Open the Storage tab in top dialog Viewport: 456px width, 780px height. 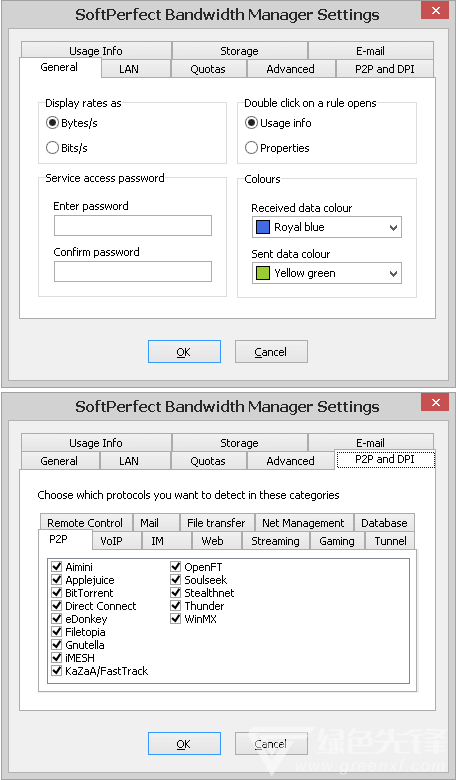point(239,51)
